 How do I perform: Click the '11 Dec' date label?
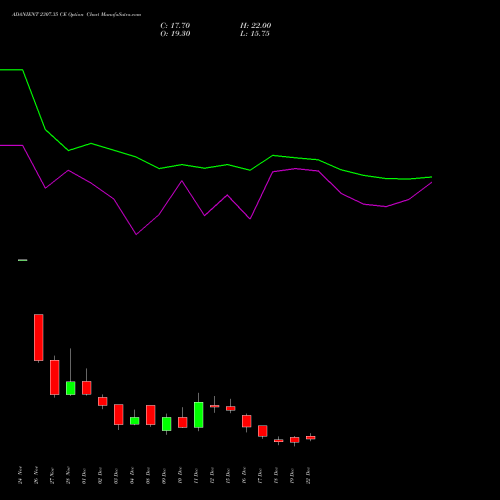point(196,475)
